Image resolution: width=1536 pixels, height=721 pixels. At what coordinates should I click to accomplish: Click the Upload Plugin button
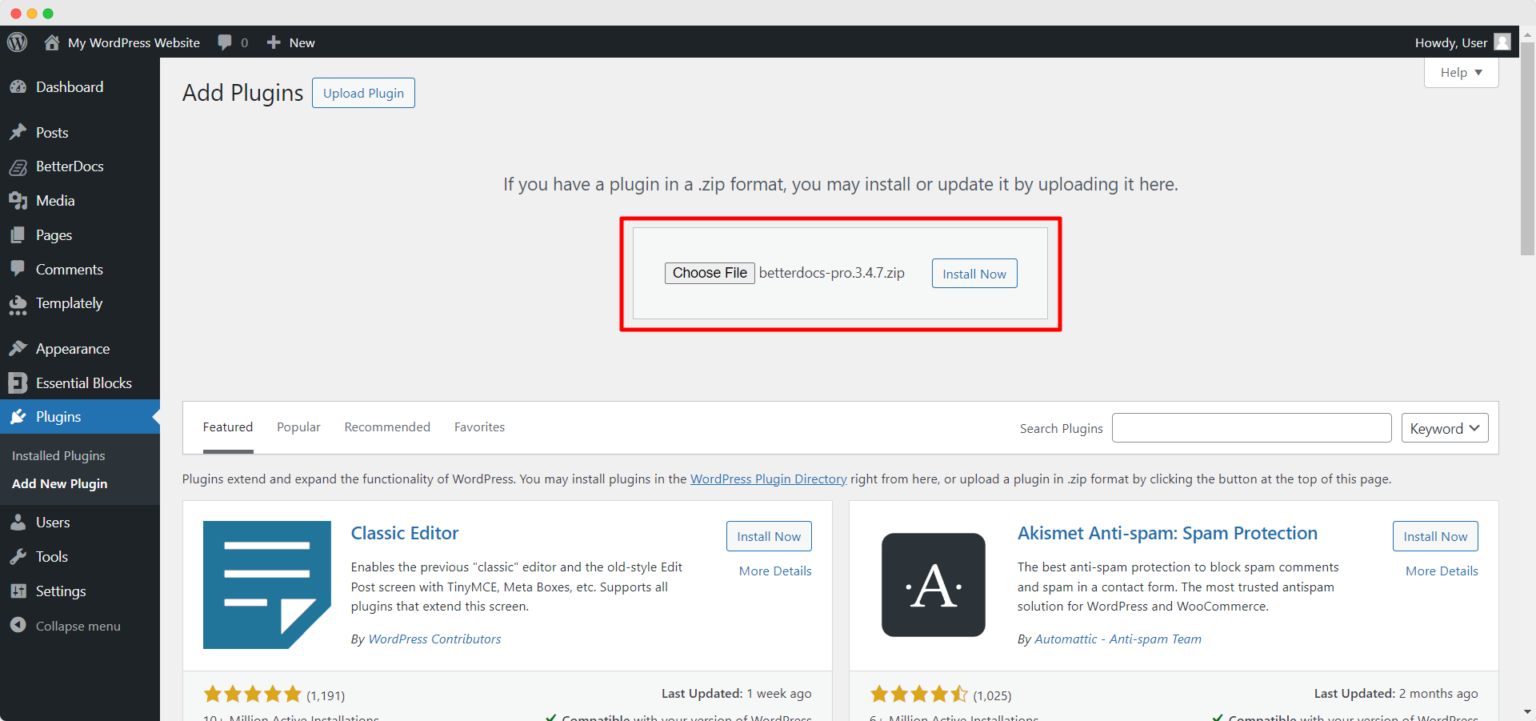(363, 92)
